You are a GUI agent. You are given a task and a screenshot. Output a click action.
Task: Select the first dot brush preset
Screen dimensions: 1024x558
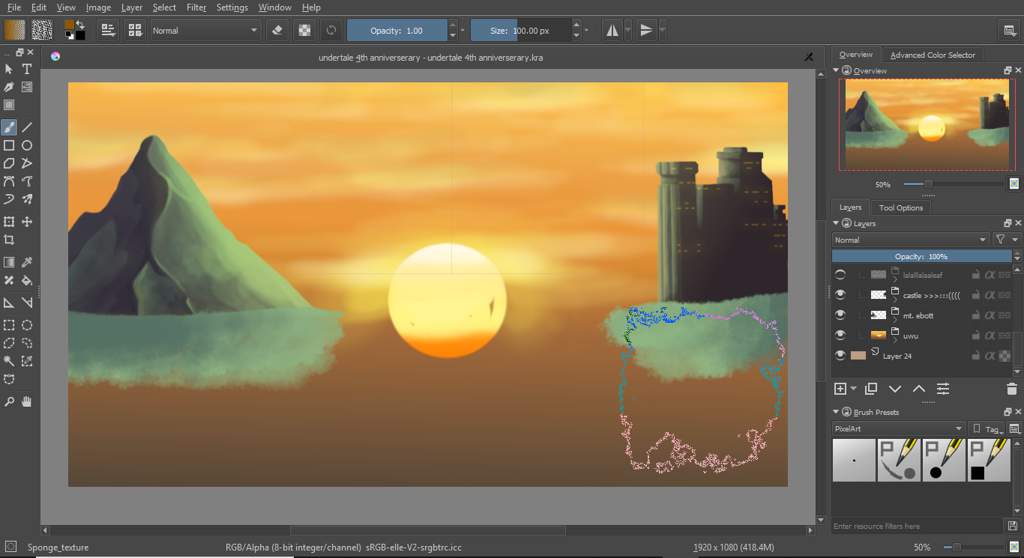pyautogui.click(x=854, y=460)
